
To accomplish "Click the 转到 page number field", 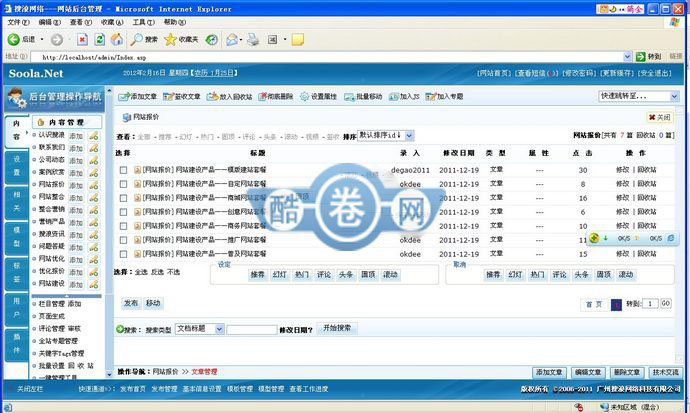I will click(x=650, y=303).
